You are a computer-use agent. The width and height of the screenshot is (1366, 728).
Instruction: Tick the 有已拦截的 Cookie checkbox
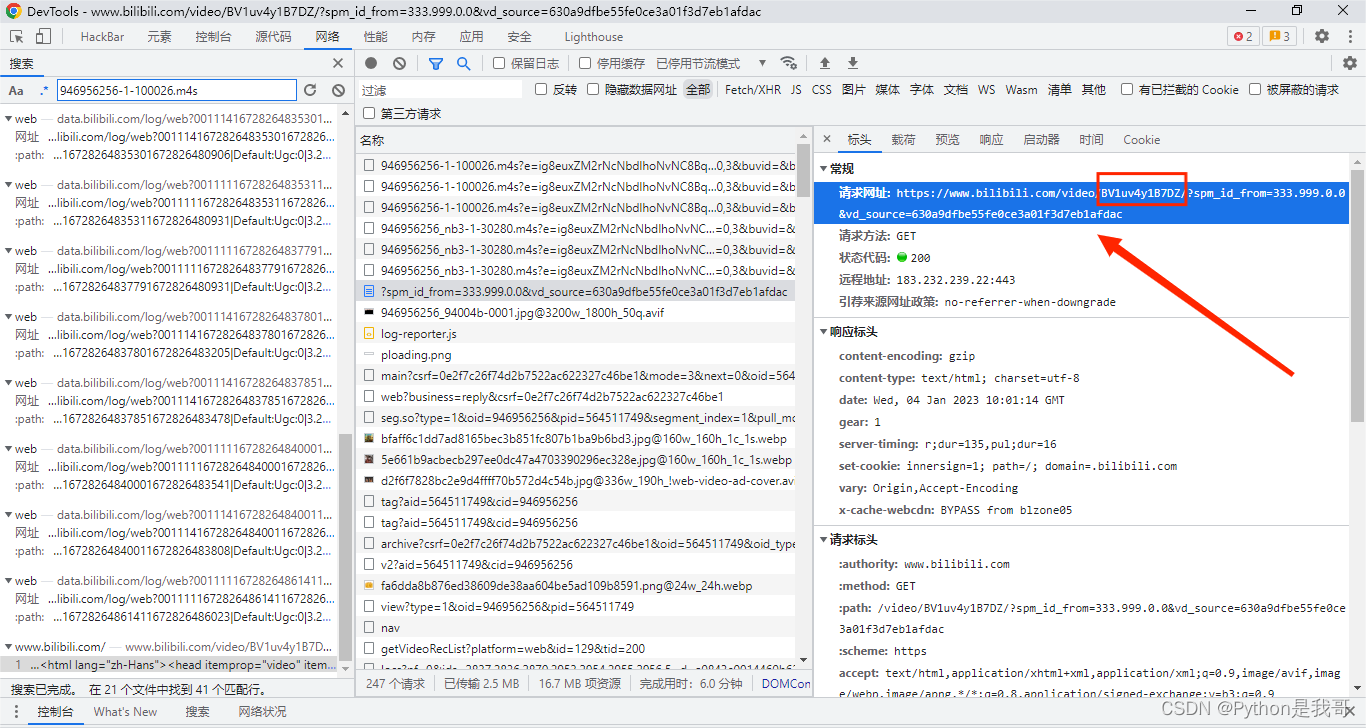[1127, 89]
